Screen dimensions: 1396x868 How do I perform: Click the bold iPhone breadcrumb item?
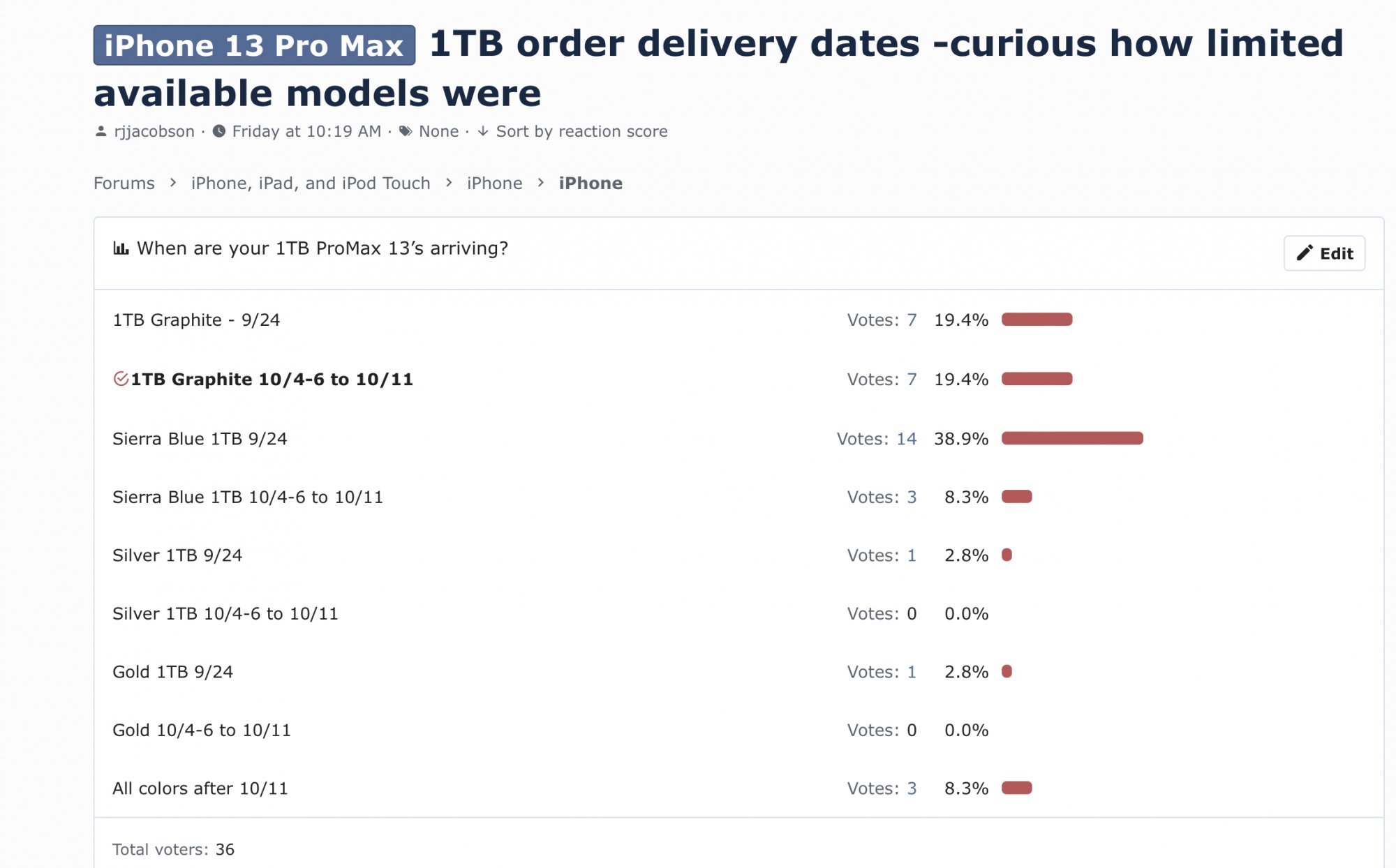(x=591, y=183)
